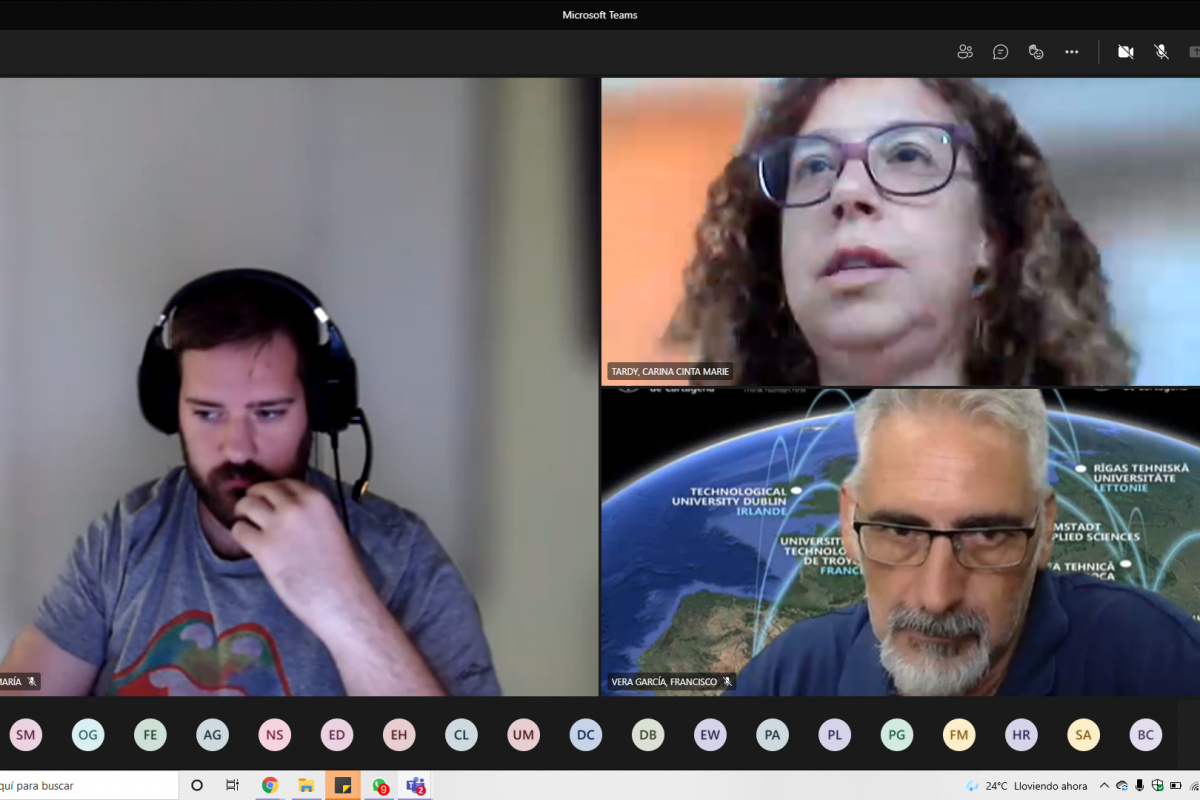Viewport: 1200px width, 800px height.
Task: Open Cortana from the taskbar
Action: 197,785
